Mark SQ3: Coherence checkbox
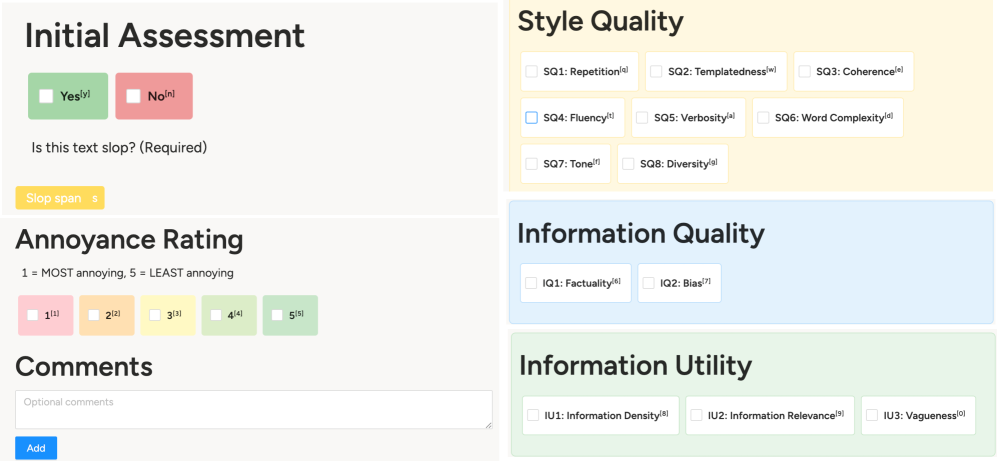Screen dimensions: 997x461 804,71
